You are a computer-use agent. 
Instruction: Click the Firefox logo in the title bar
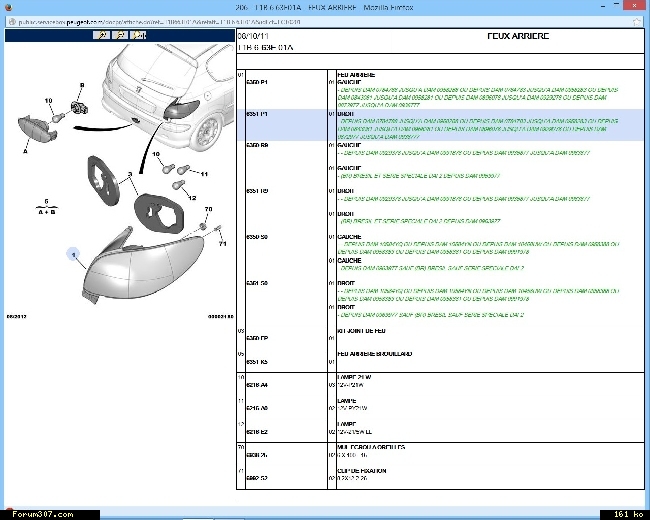coord(8,7)
